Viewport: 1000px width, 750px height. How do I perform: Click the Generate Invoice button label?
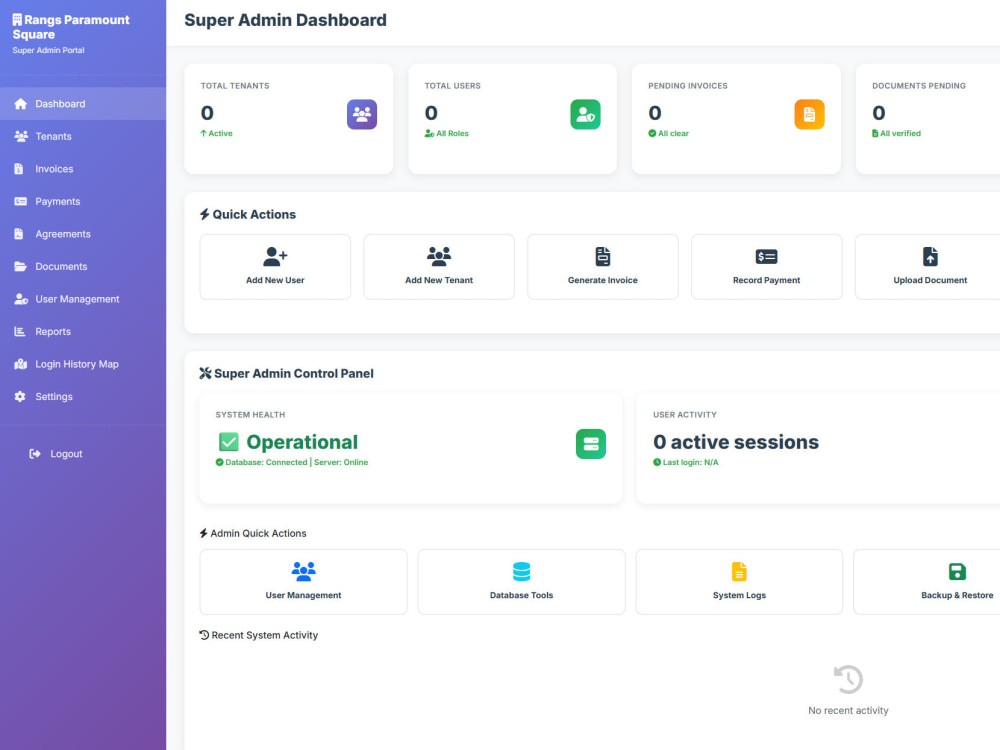click(603, 280)
